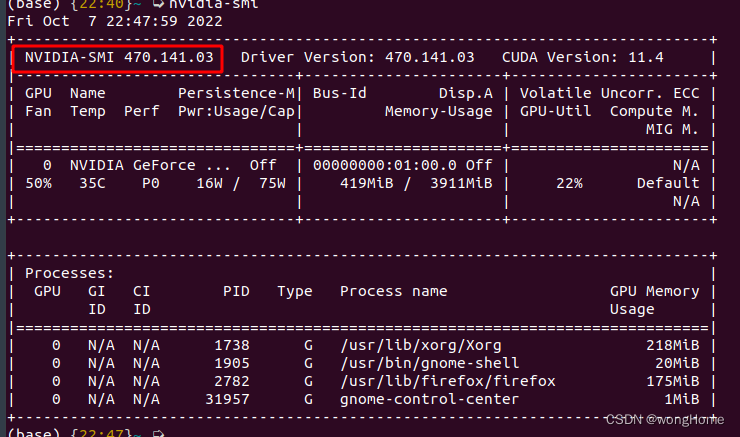740x437 pixels.
Task: Click process '/usr/lib/firefox/firefox'
Action: click(447, 381)
